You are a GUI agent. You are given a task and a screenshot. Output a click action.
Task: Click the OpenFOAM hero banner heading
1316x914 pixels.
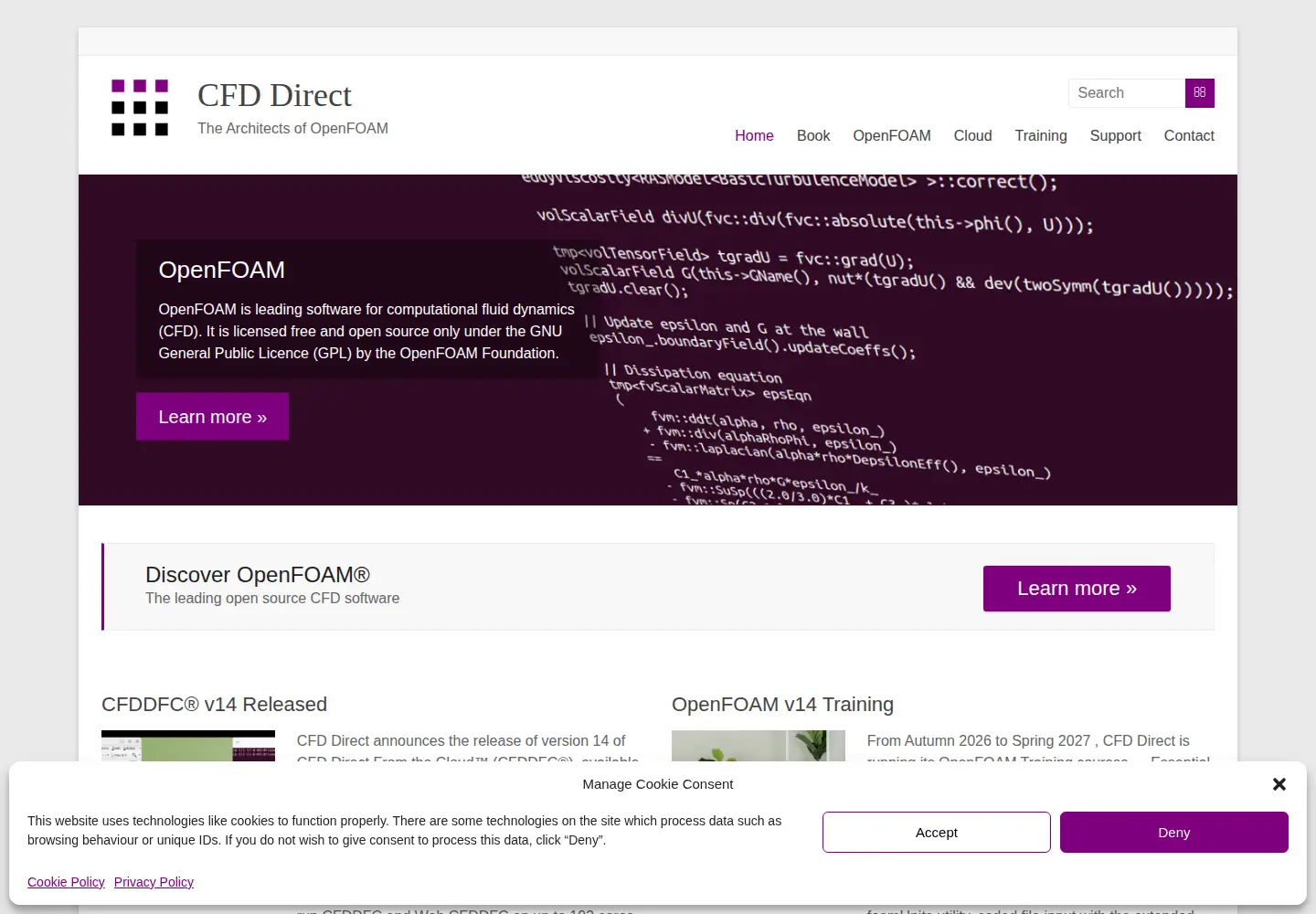[222, 270]
